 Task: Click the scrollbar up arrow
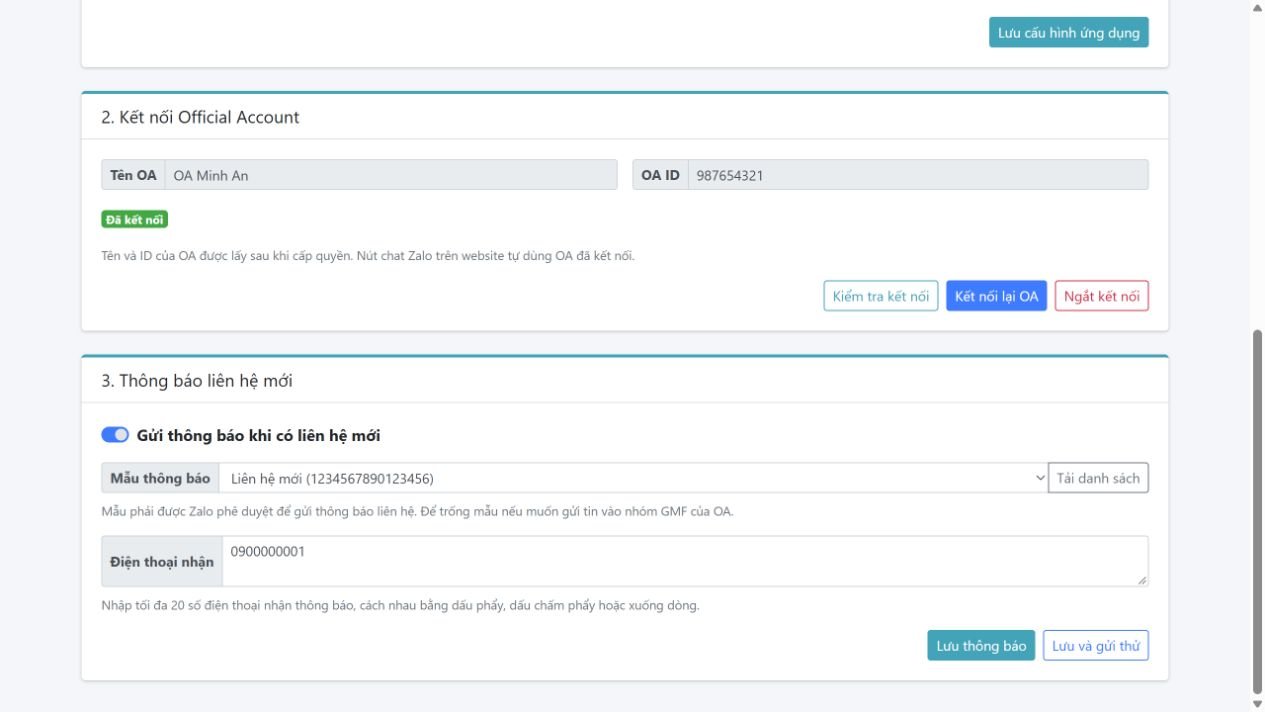[1257, 7]
